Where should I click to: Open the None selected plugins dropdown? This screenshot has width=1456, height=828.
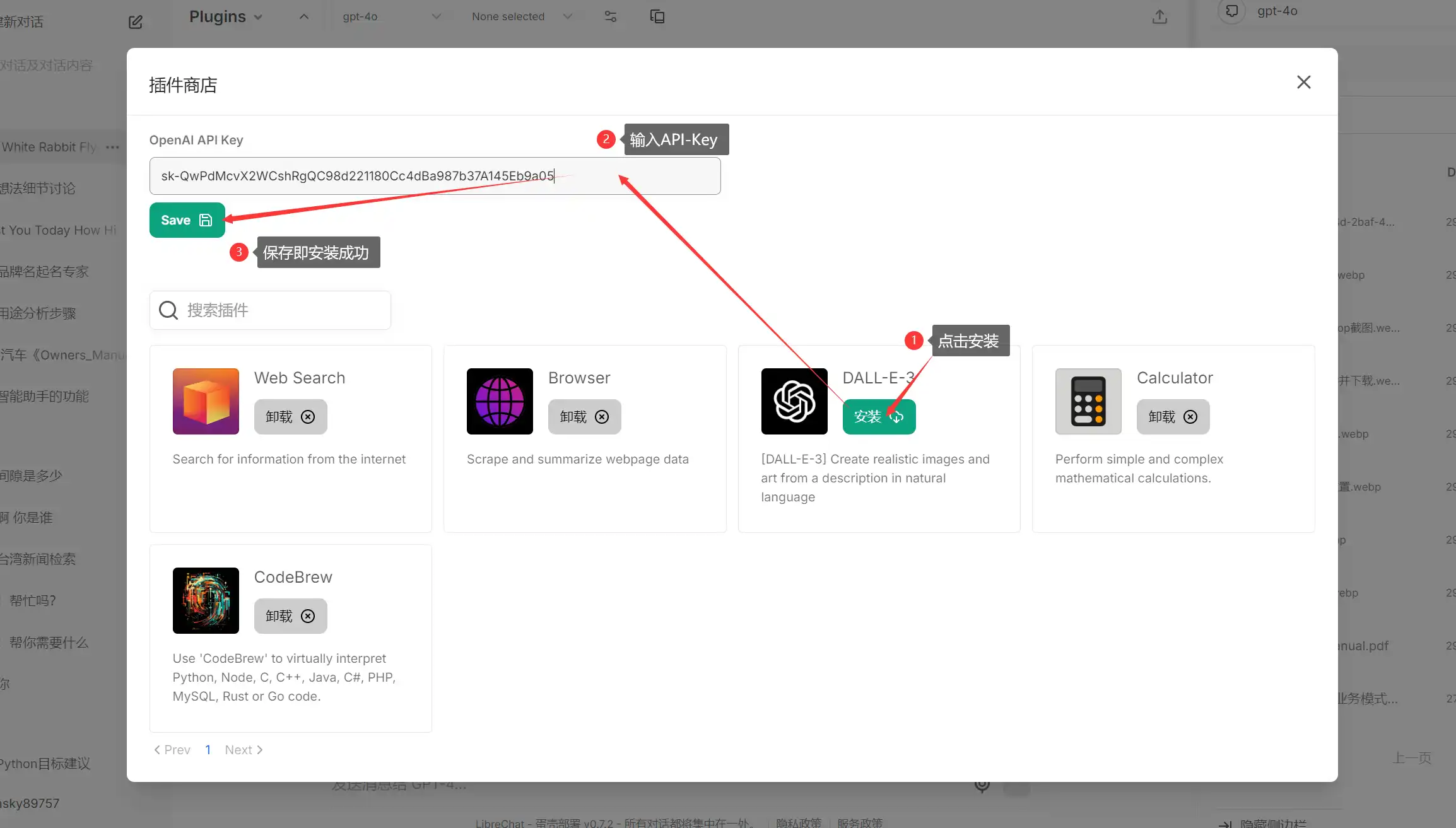click(521, 16)
